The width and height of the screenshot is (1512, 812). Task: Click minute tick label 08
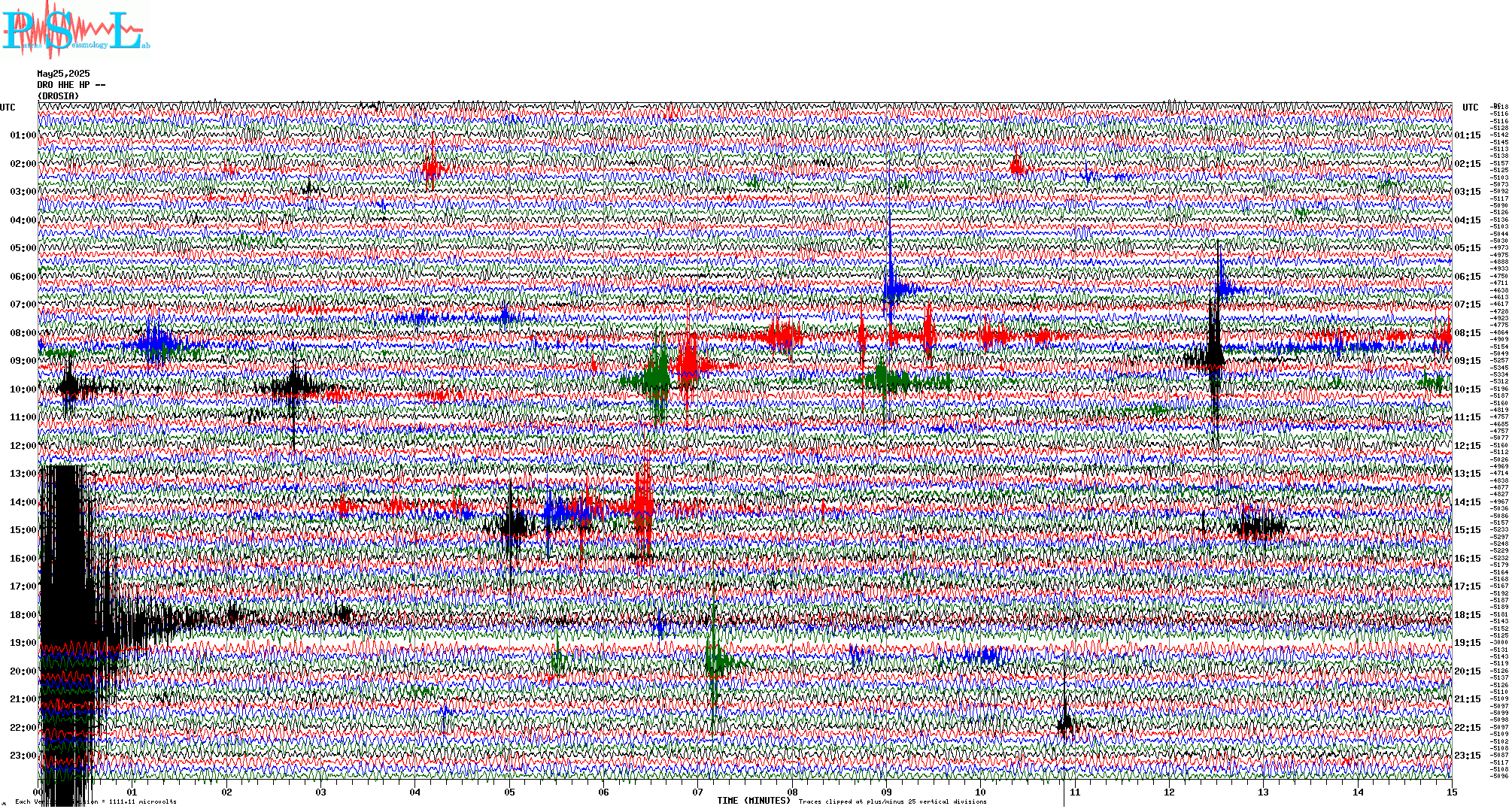(x=792, y=792)
